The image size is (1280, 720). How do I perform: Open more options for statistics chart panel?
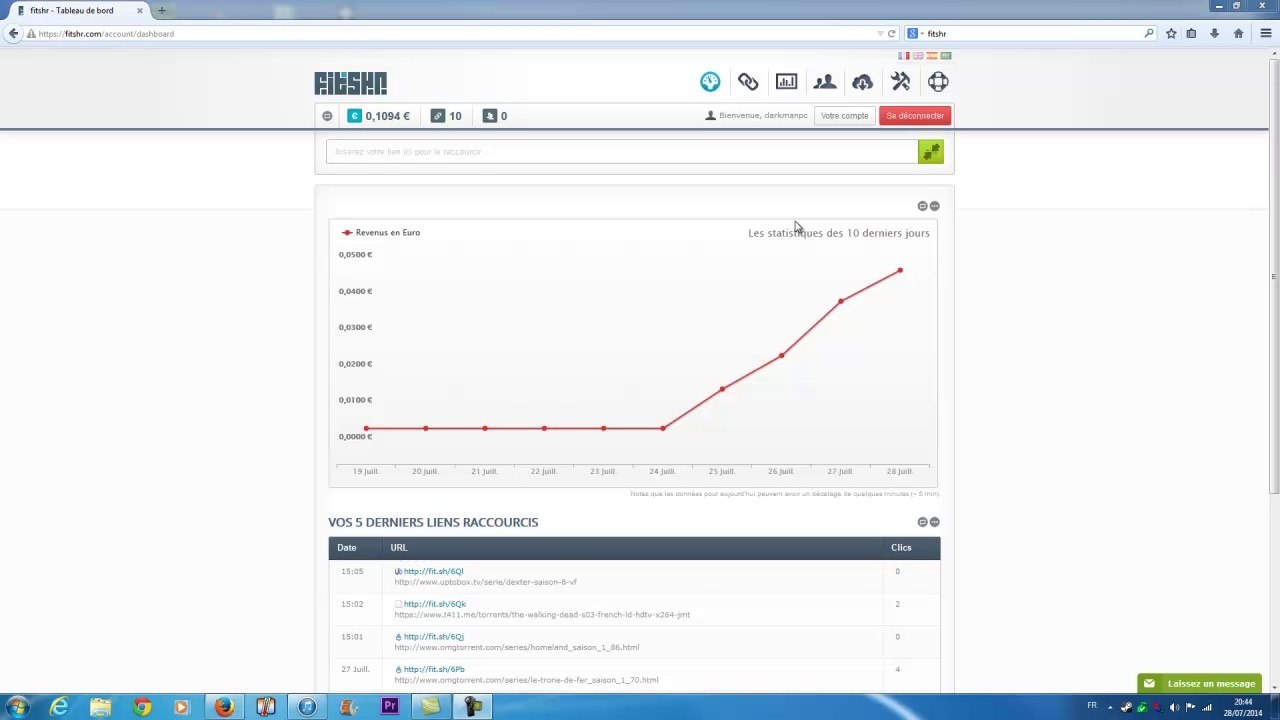tap(935, 206)
